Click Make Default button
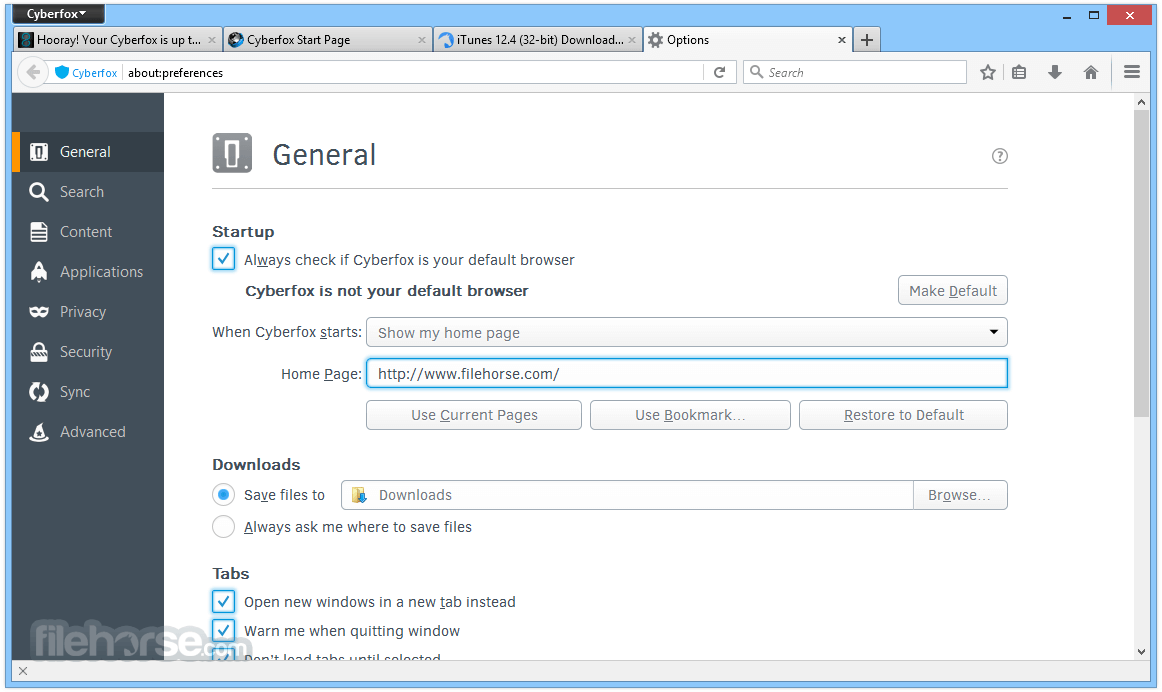The width and height of the screenshot is (1162, 692). click(x=952, y=290)
